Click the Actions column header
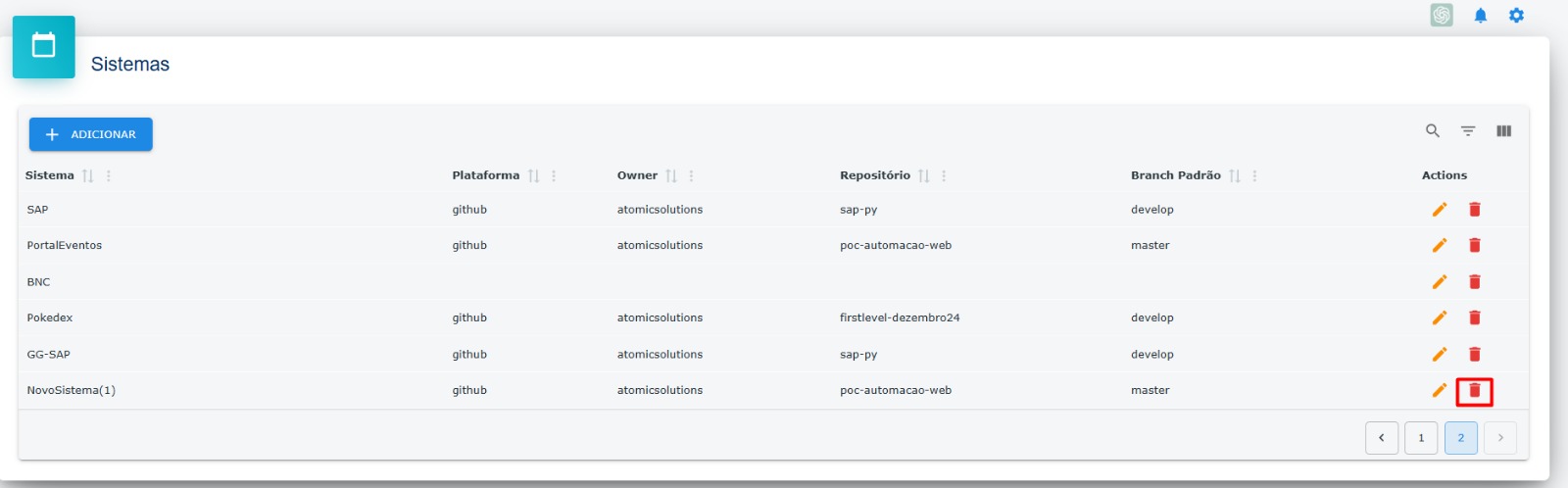Viewport: 1568px width, 488px height. (x=1445, y=175)
